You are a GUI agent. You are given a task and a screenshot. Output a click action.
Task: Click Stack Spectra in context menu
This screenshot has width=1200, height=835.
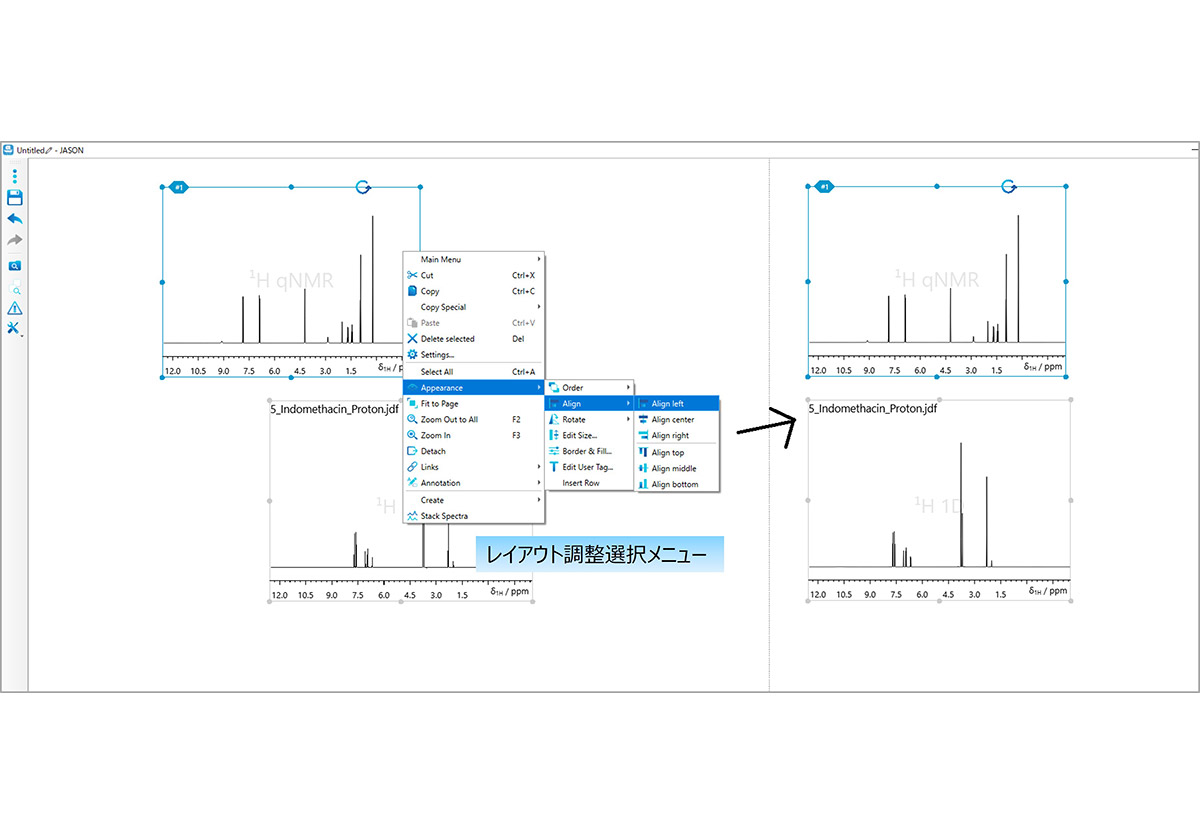(444, 516)
